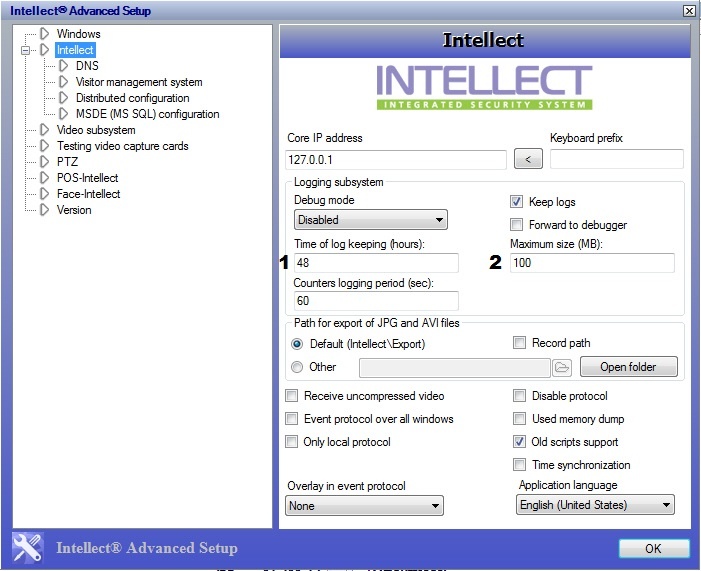Click the triangle icon next to Distributed configuration
The height and width of the screenshot is (571, 701).
tap(63, 98)
